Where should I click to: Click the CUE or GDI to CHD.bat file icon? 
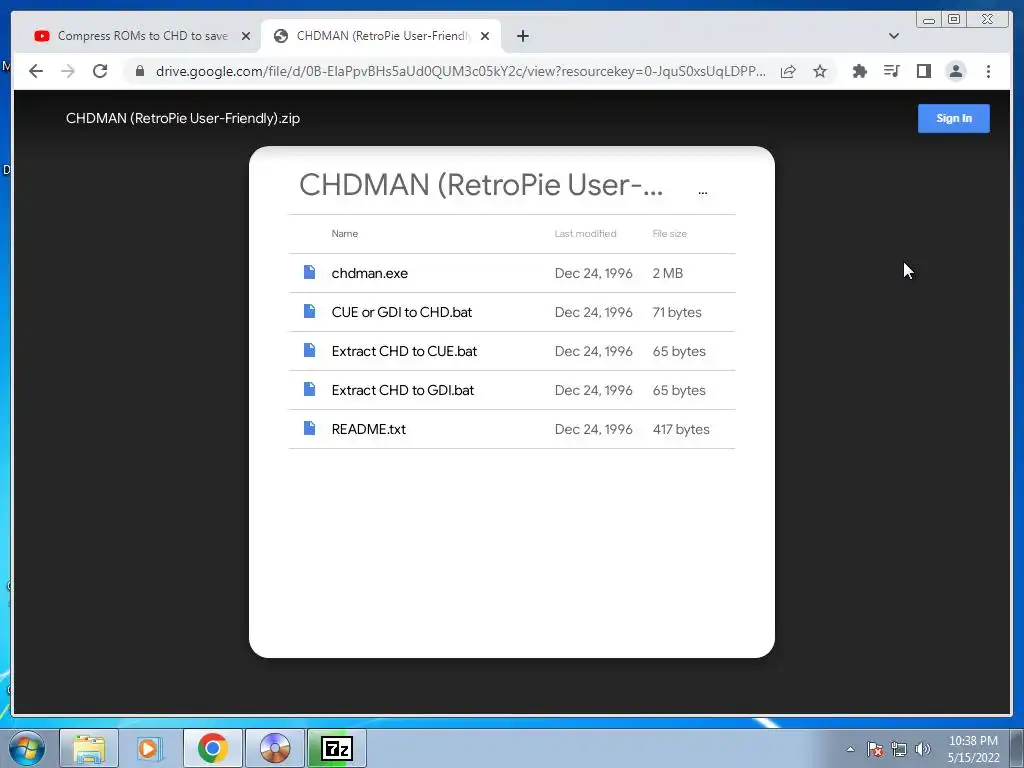coord(310,312)
